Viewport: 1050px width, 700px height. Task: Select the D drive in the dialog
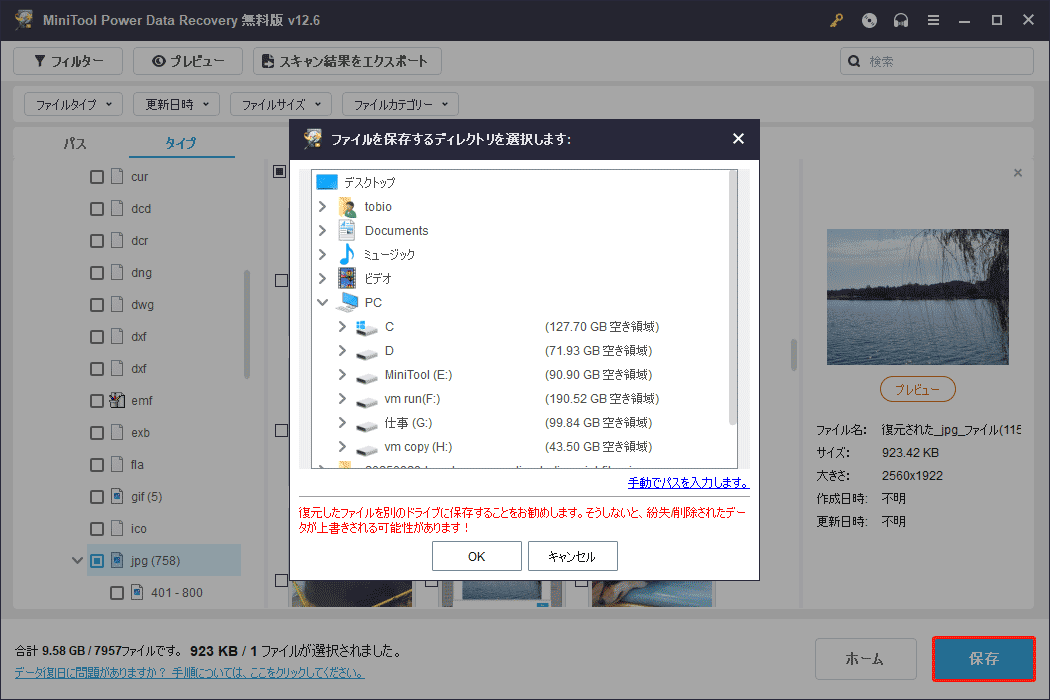(387, 350)
